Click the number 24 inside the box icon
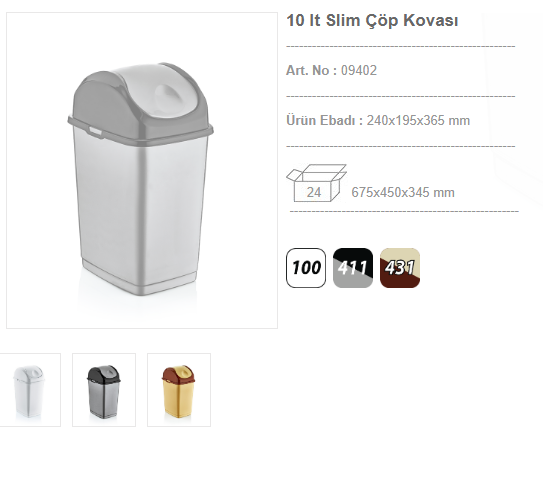The height and width of the screenshot is (487, 543). click(314, 192)
